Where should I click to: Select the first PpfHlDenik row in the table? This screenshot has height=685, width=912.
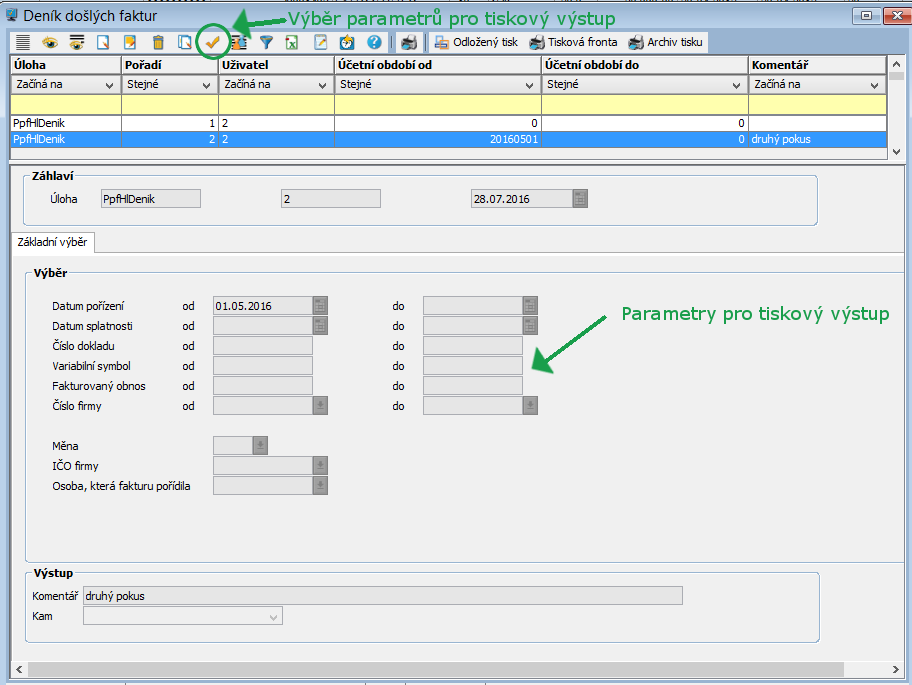(65, 123)
